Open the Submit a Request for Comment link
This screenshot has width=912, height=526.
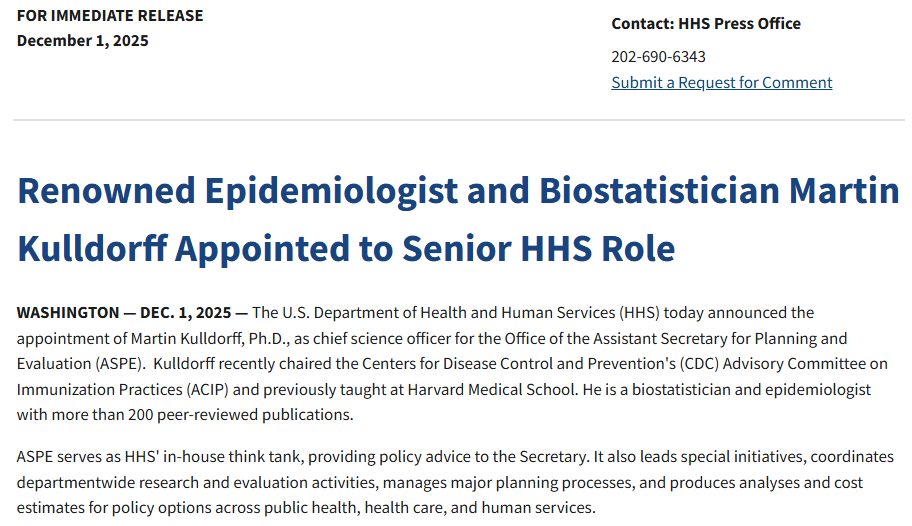pos(721,83)
